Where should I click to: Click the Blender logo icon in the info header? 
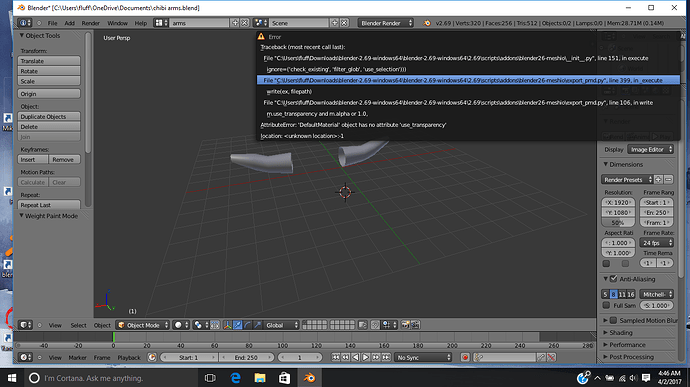coord(427,23)
